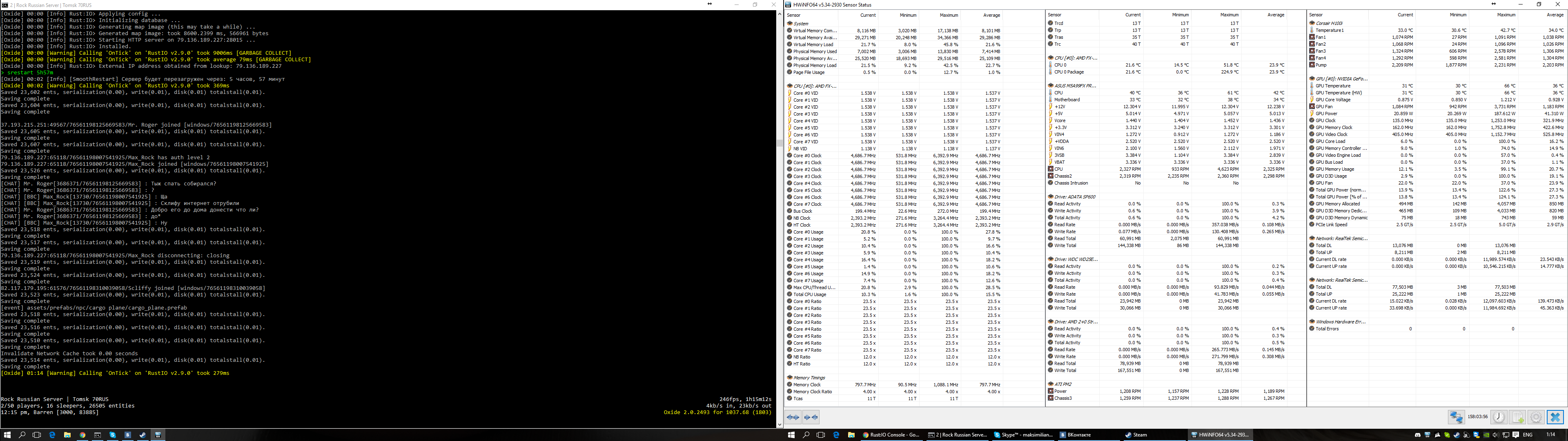1568x441 pixels.
Task: Open HWiNFO sensor settings gear
Action: pyautogui.click(x=1536, y=417)
